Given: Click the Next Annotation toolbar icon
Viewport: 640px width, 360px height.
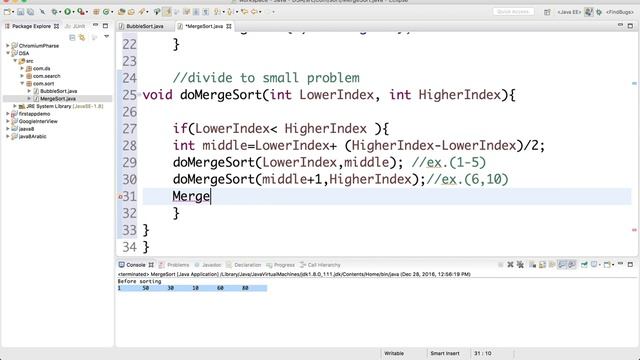Looking at the screenshot, I should (218, 12).
